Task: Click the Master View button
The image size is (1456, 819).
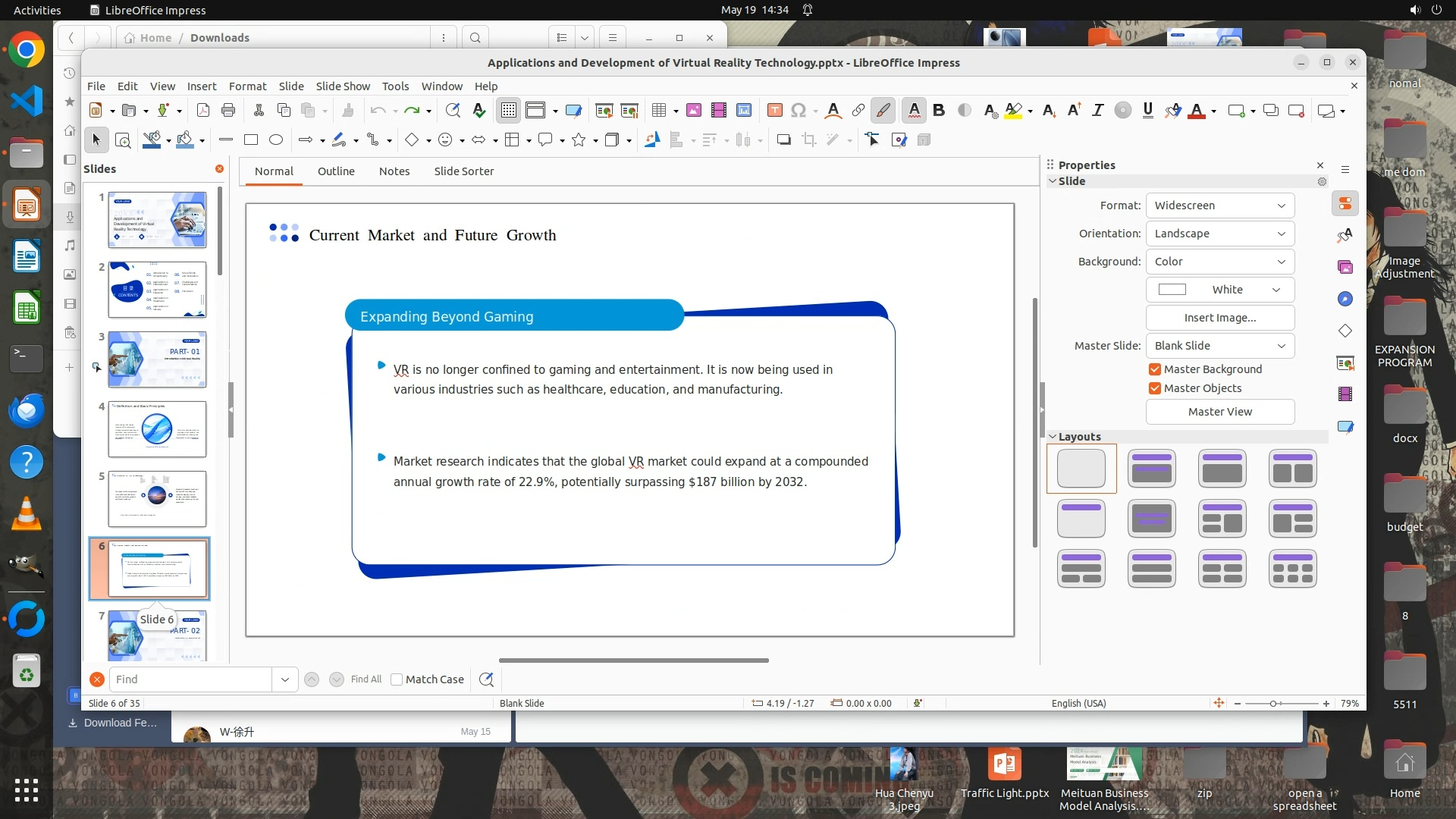Action: (x=1219, y=412)
